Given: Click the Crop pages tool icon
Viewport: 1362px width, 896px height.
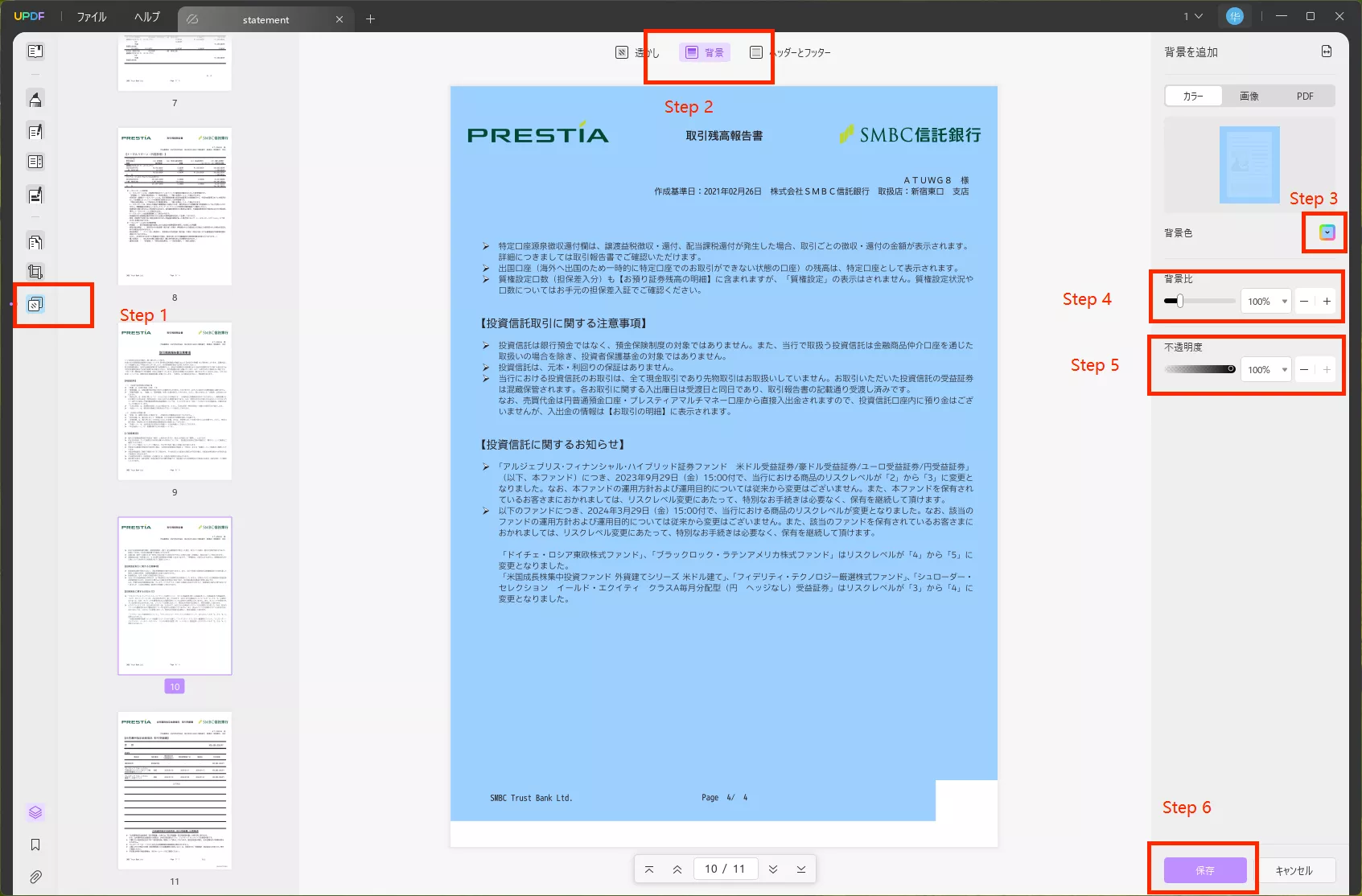Looking at the screenshot, I should 35,272.
